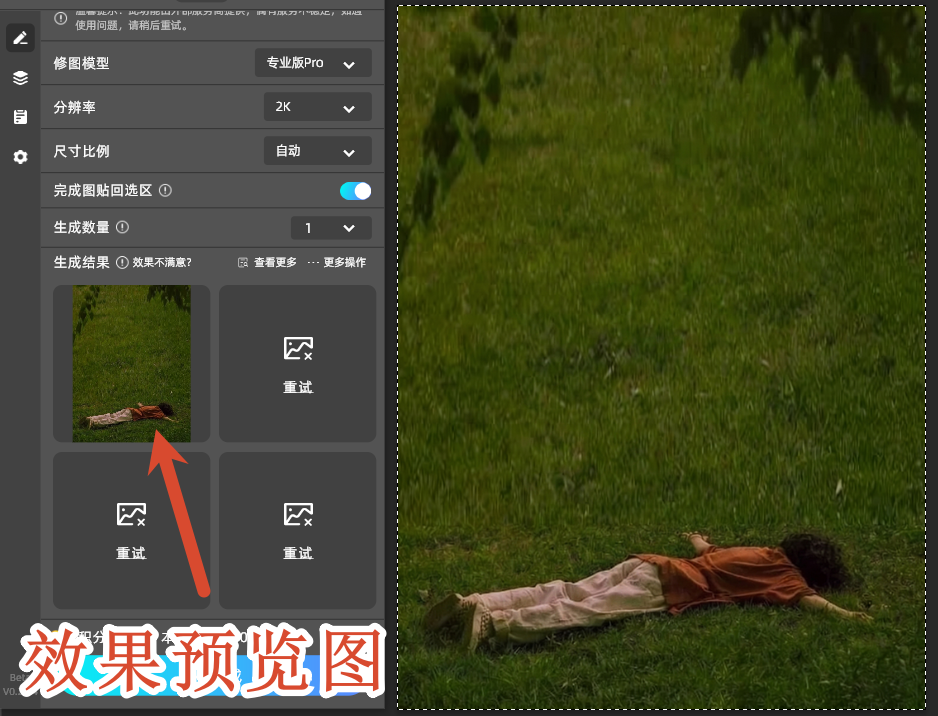Select the generated result thumbnail of person on grass
This screenshot has height=716, width=938.
click(132, 364)
